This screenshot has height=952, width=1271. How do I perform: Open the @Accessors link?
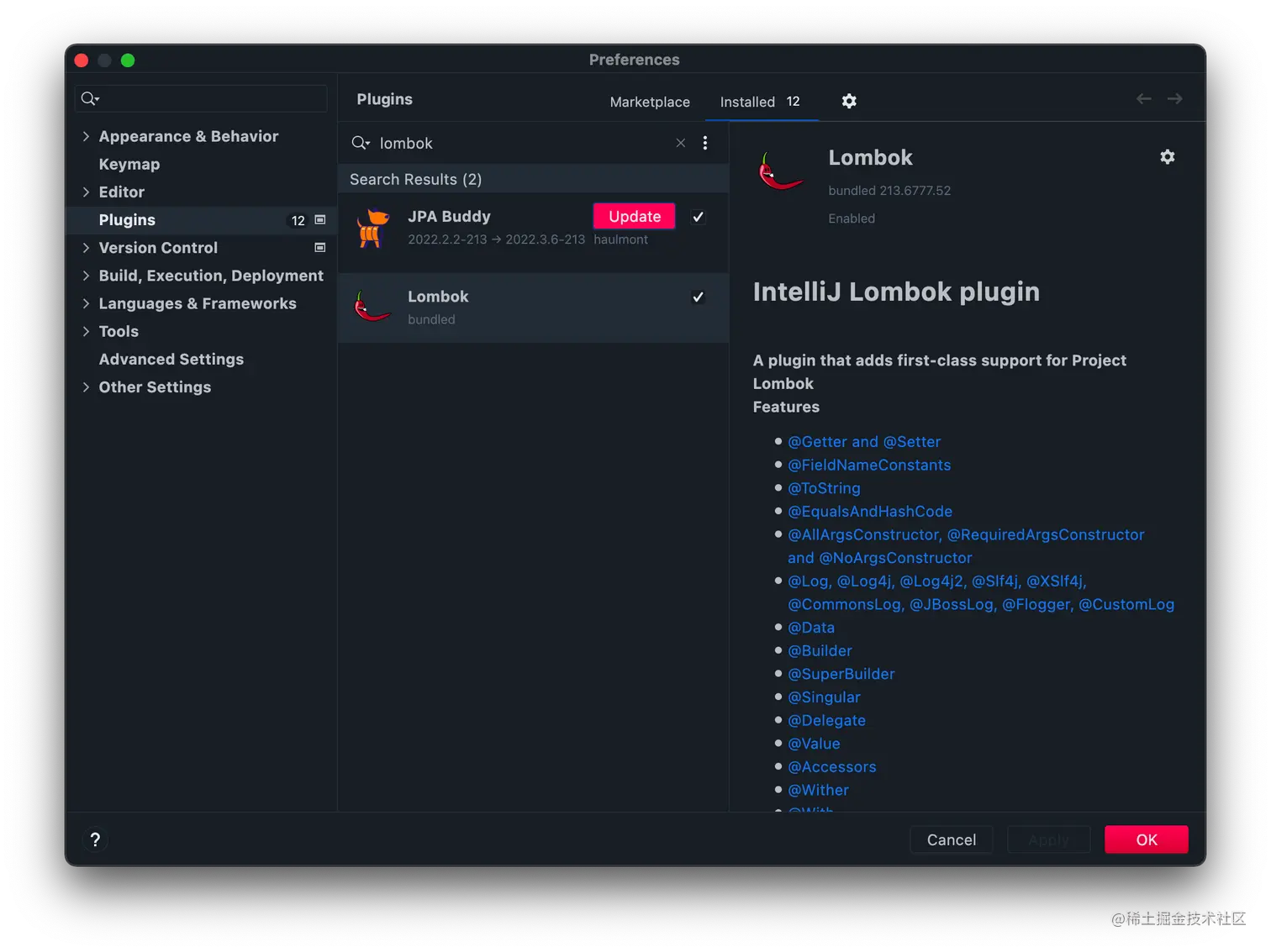point(832,767)
